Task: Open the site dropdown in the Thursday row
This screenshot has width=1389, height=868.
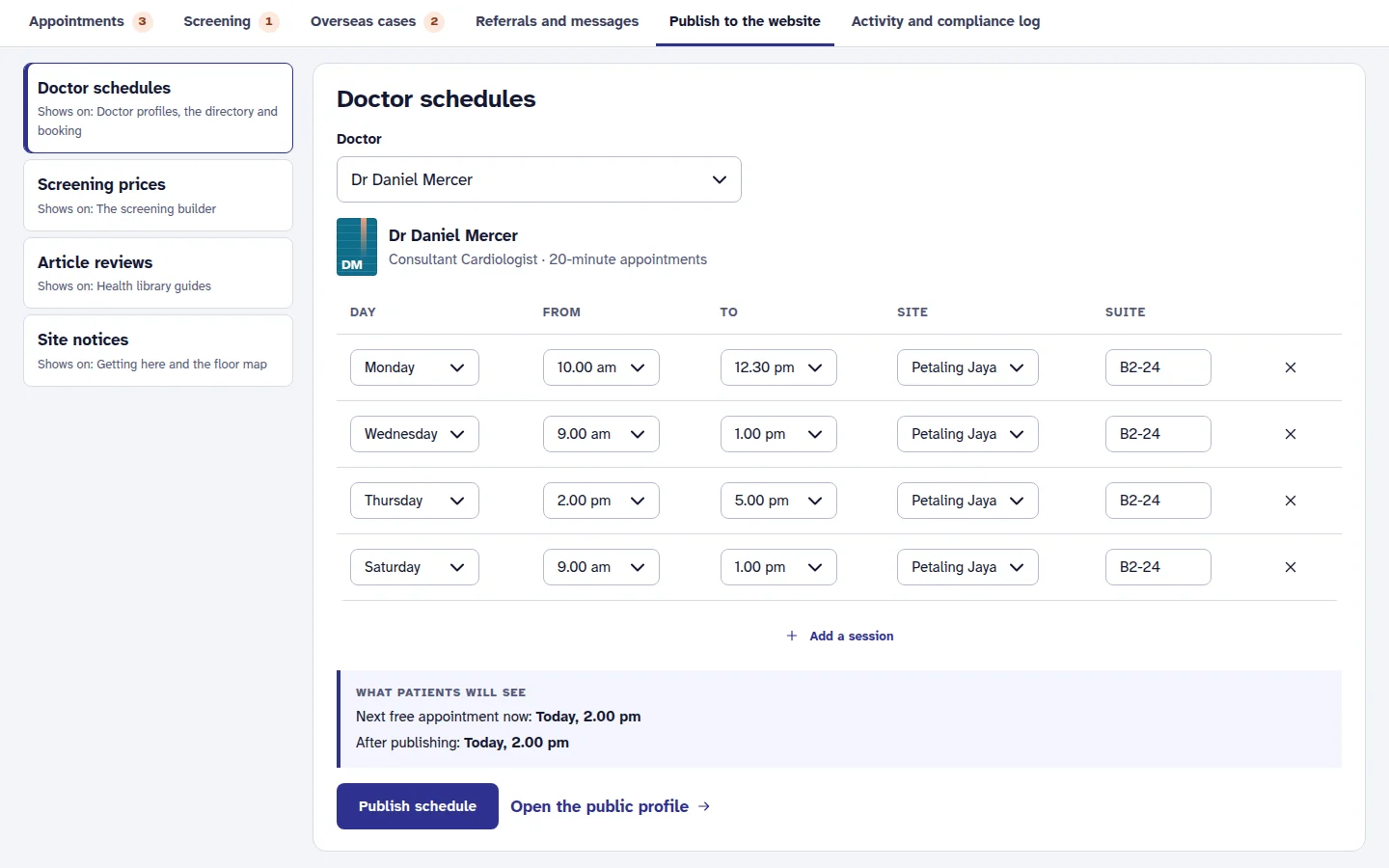Action: (x=967, y=501)
